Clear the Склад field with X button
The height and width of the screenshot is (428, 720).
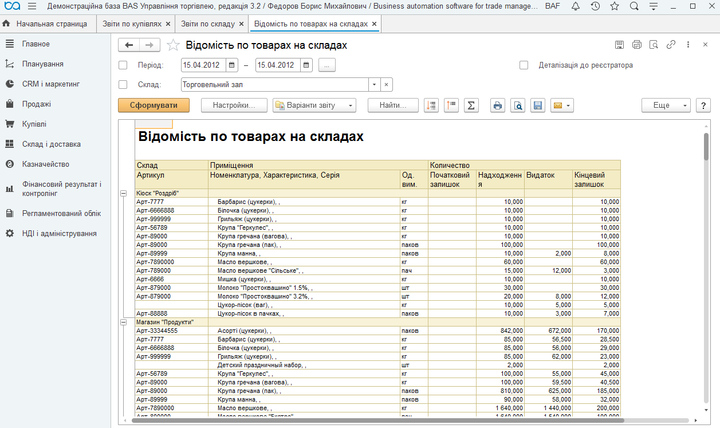point(386,84)
